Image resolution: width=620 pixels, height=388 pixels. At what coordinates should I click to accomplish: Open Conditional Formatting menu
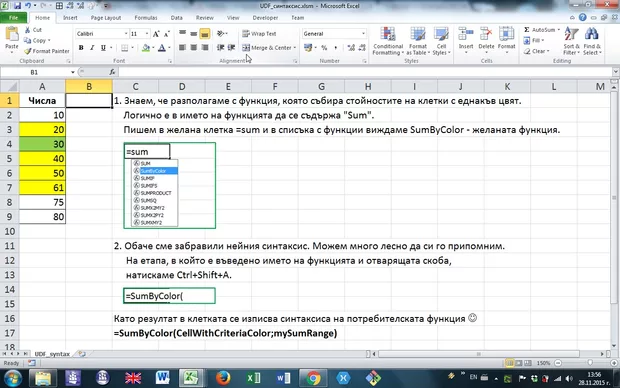click(388, 41)
